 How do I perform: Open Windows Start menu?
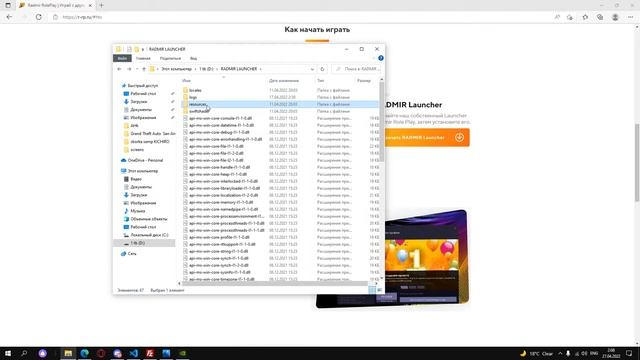[x=8, y=353]
